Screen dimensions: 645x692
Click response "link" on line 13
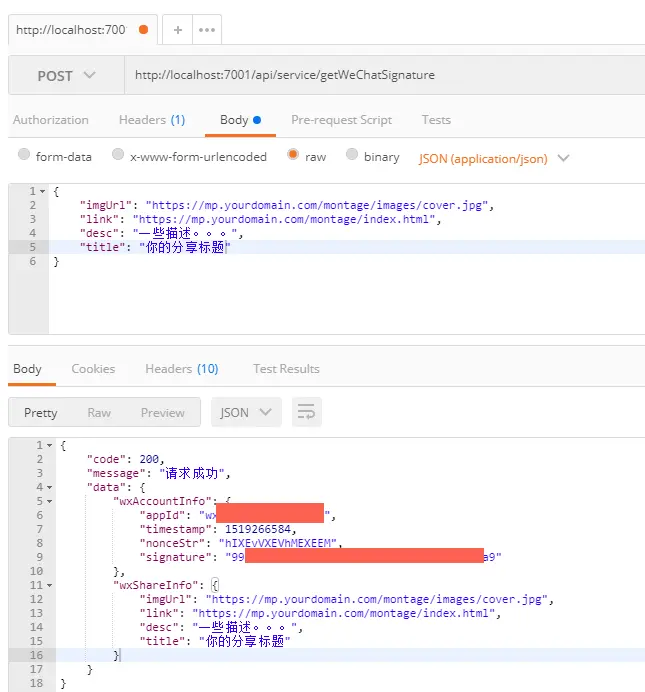320,613
